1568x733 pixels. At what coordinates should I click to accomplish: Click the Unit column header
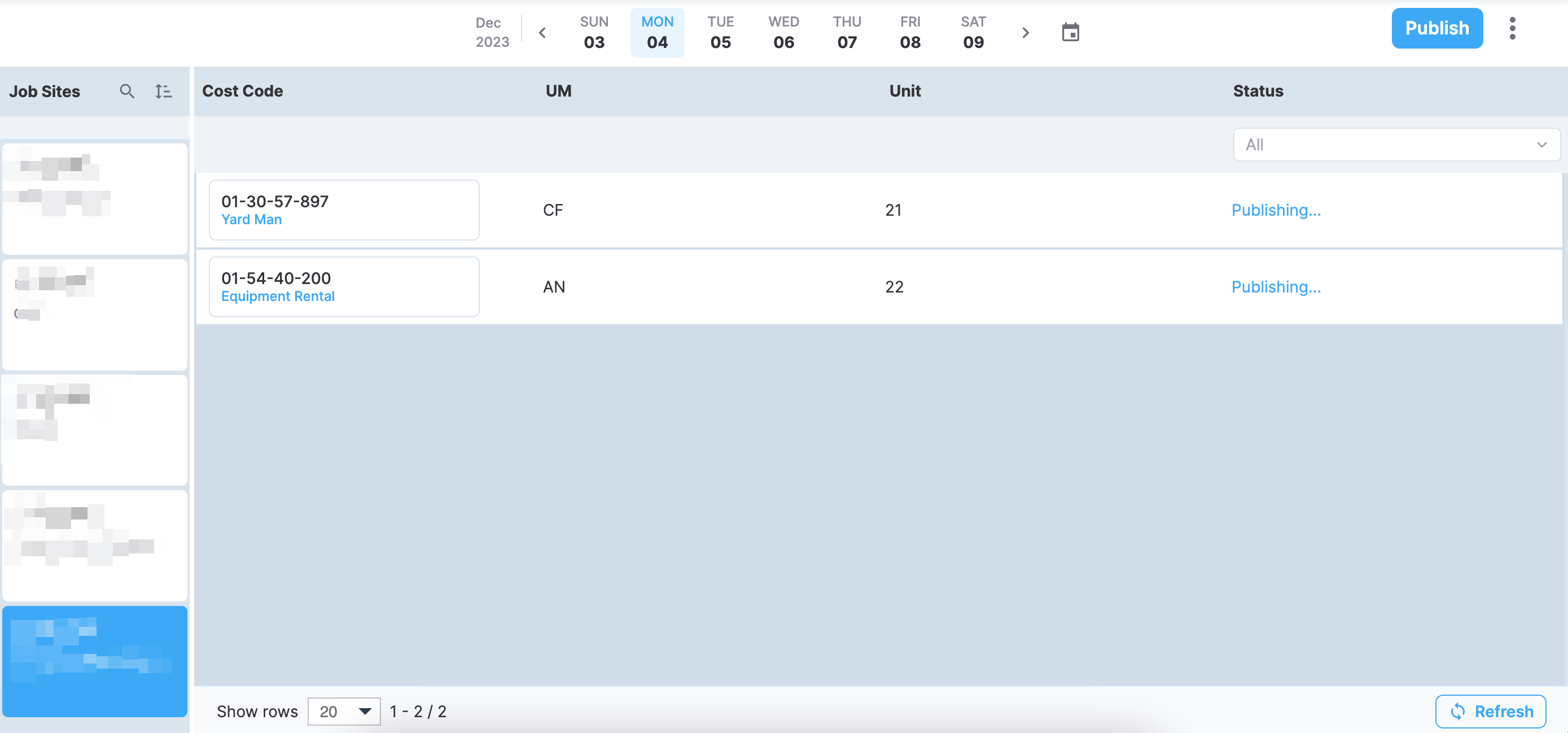(905, 91)
